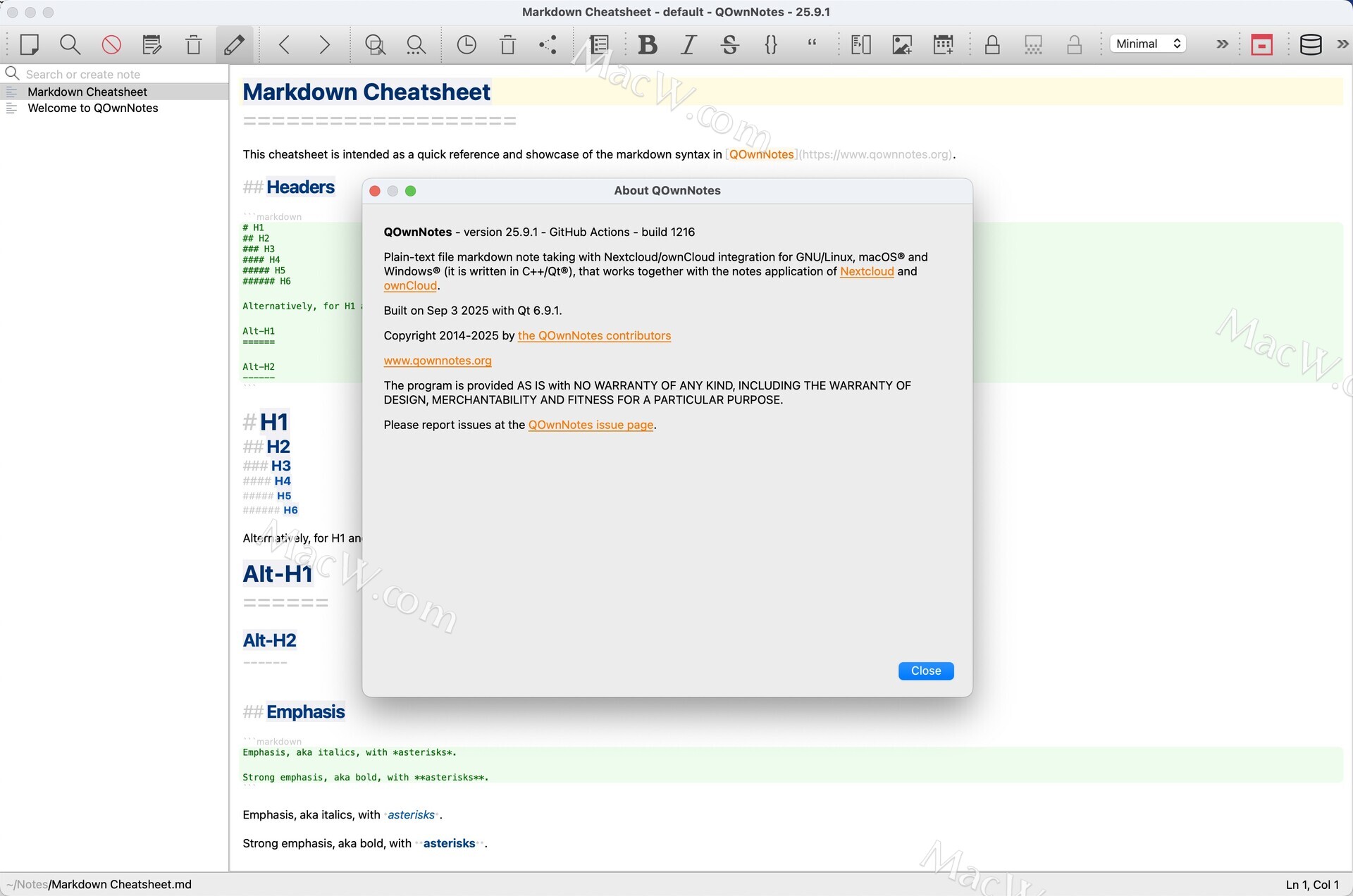1353x896 pixels.
Task: Insert a code block with the braces icon
Action: [x=771, y=44]
